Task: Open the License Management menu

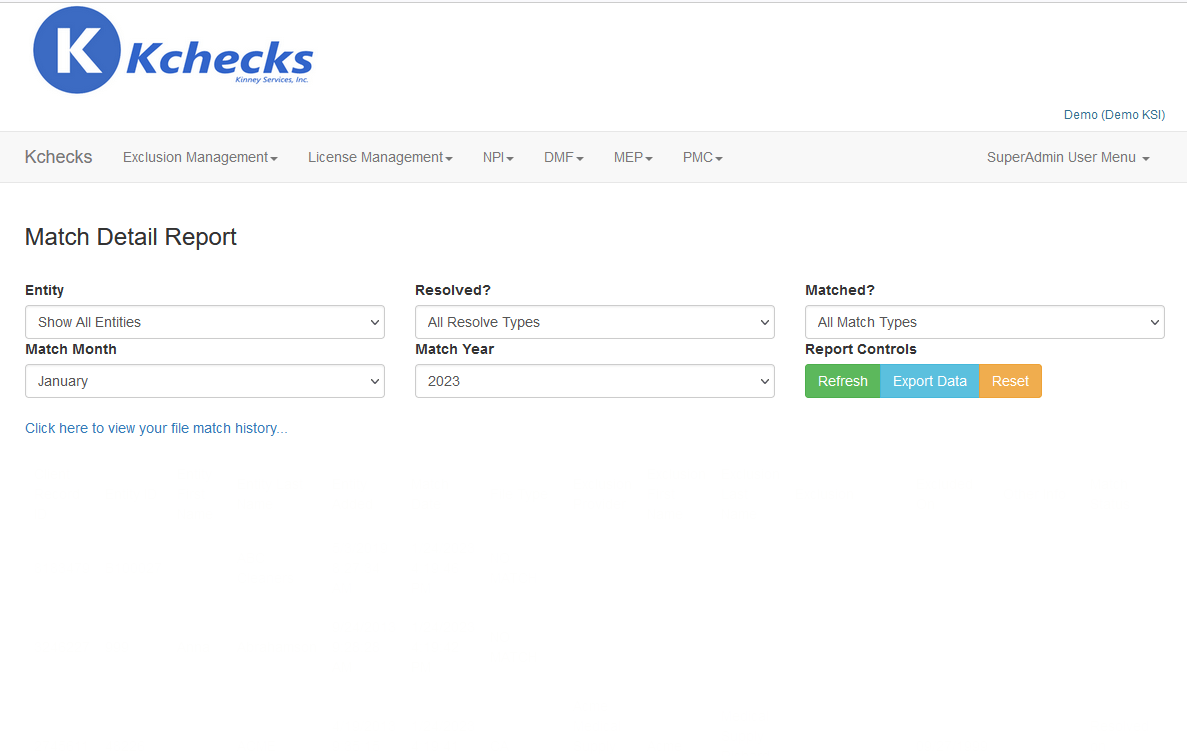Action: point(379,157)
